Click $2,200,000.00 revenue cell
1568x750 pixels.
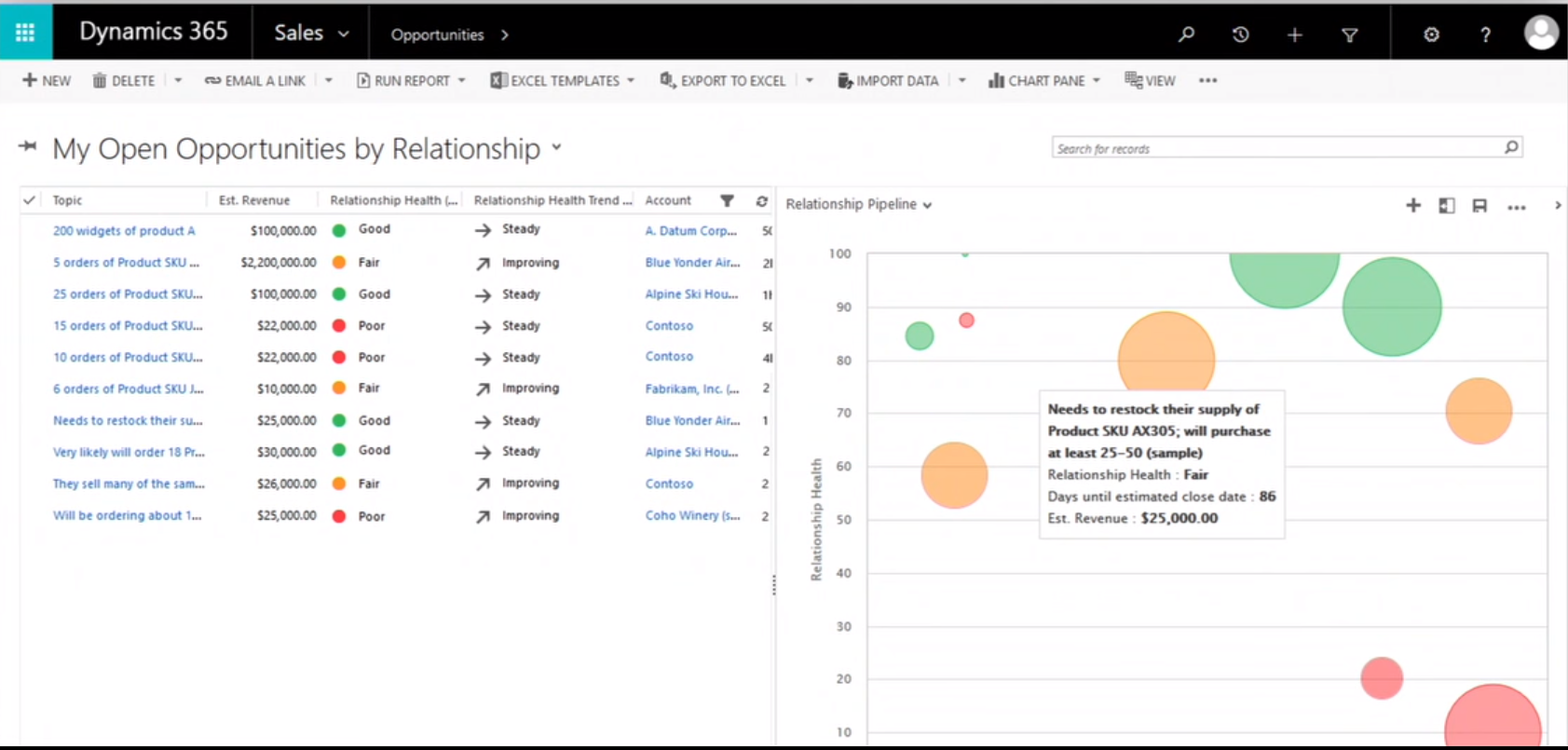(x=279, y=263)
